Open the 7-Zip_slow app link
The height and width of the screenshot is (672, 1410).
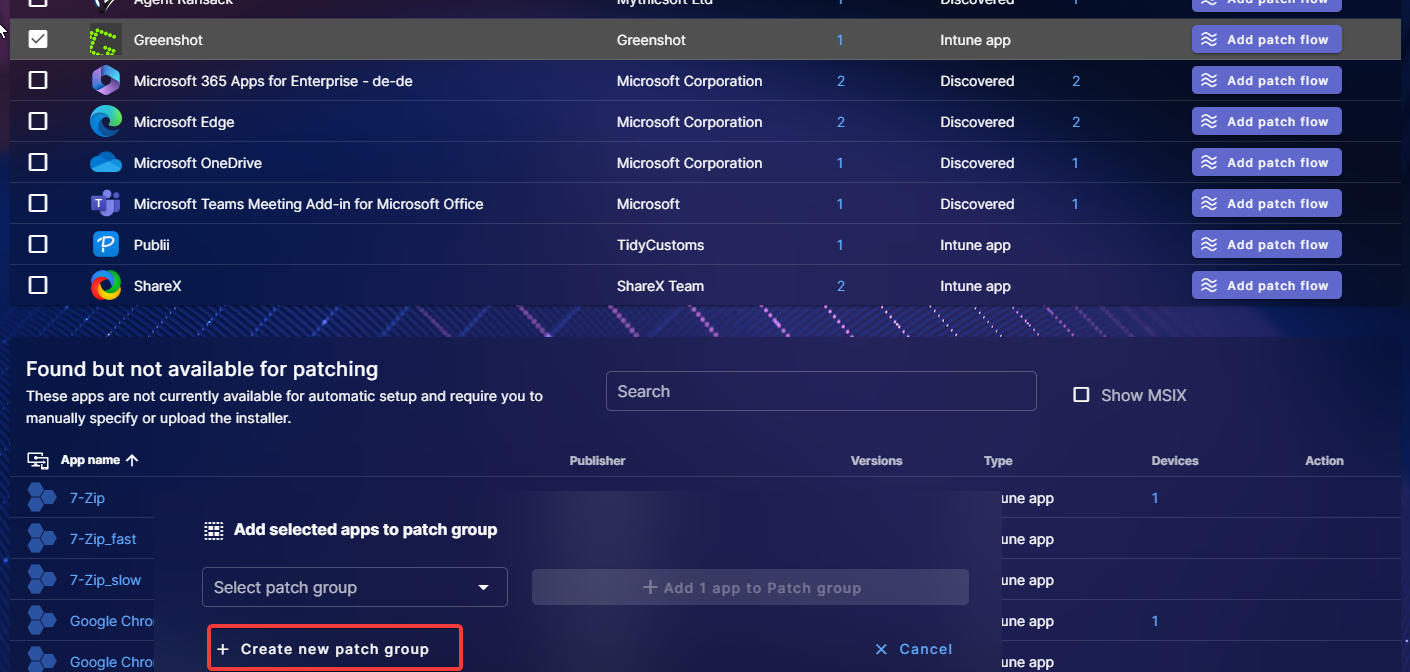(x=105, y=580)
